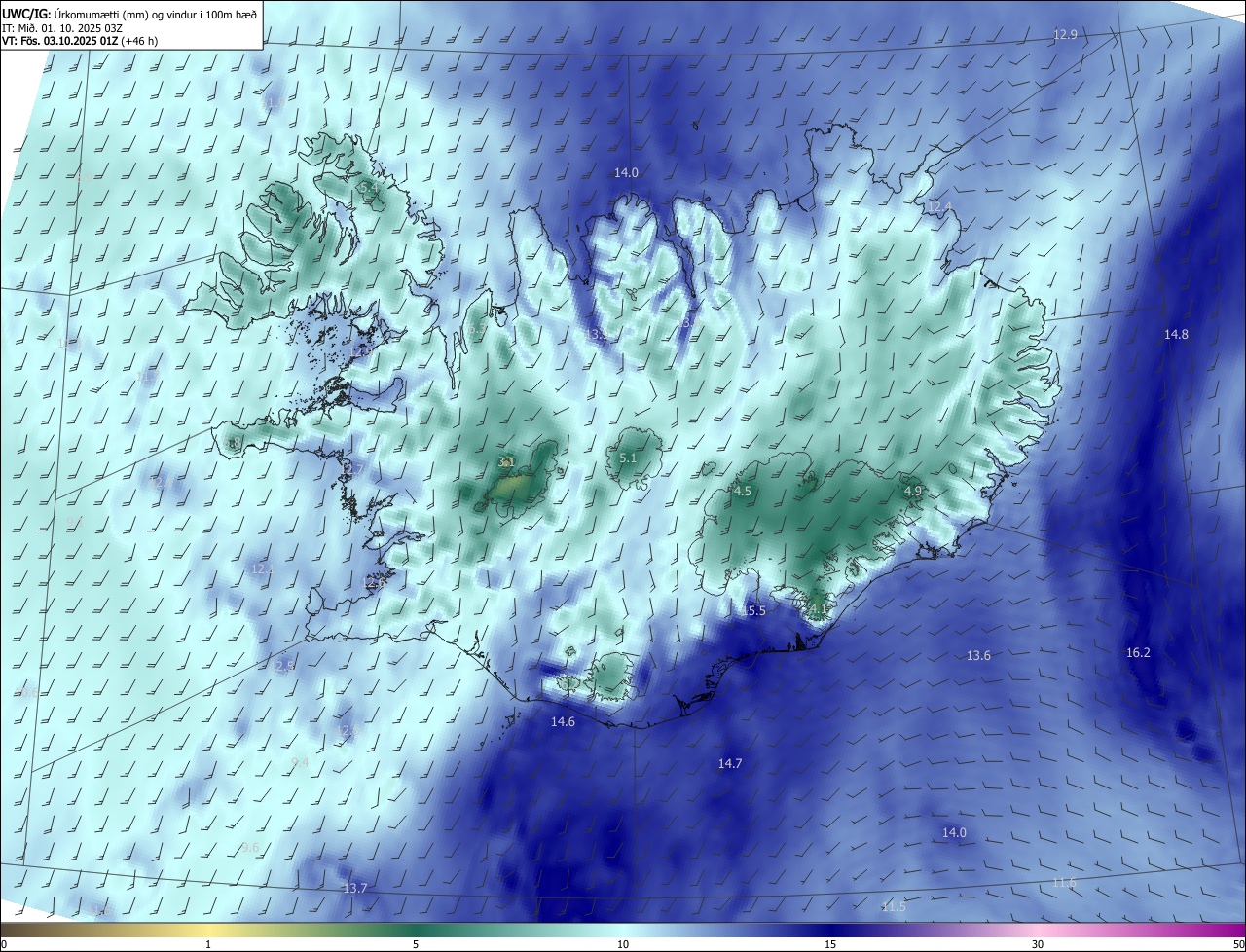Click the 5.1 value over Hofsjökull glacier
The height and width of the screenshot is (952, 1246).
click(628, 458)
